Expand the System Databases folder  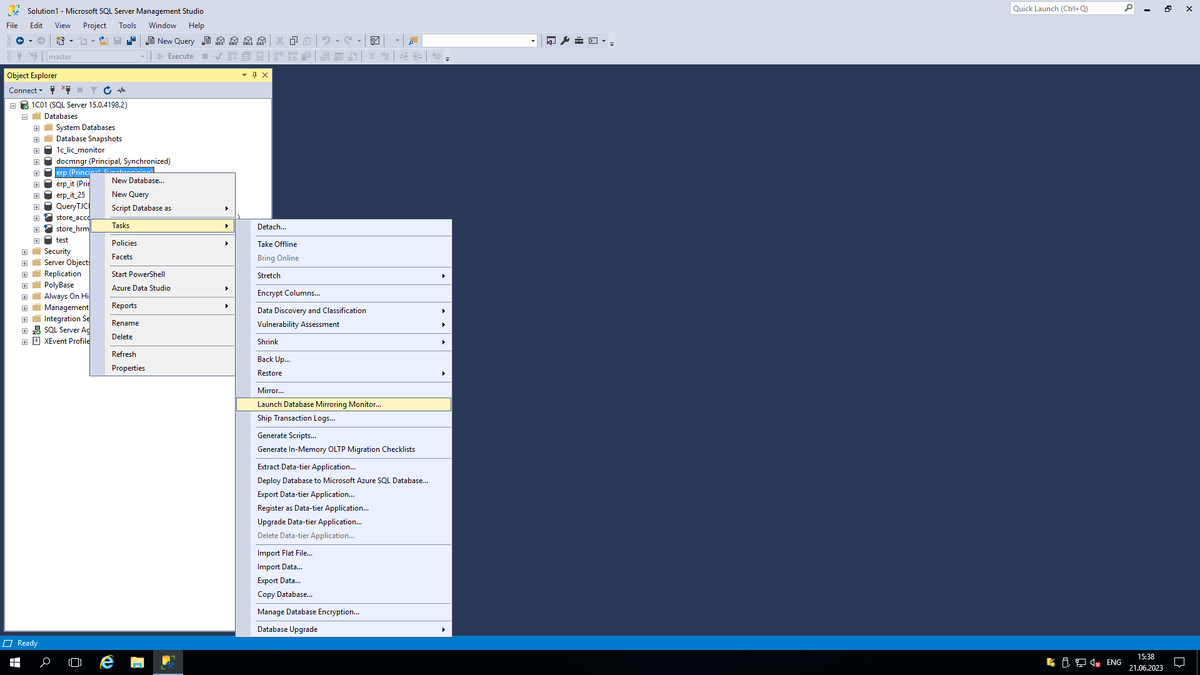pos(37,128)
